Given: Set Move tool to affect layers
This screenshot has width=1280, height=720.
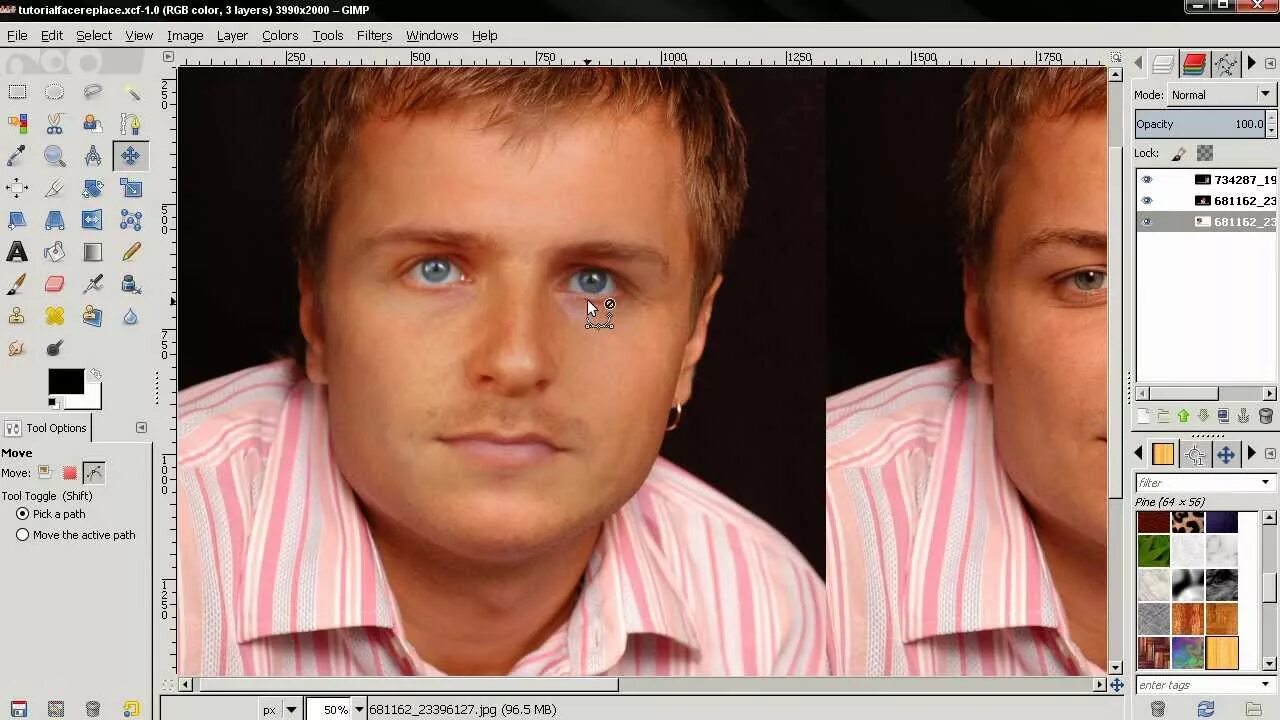Looking at the screenshot, I should [x=44, y=473].
